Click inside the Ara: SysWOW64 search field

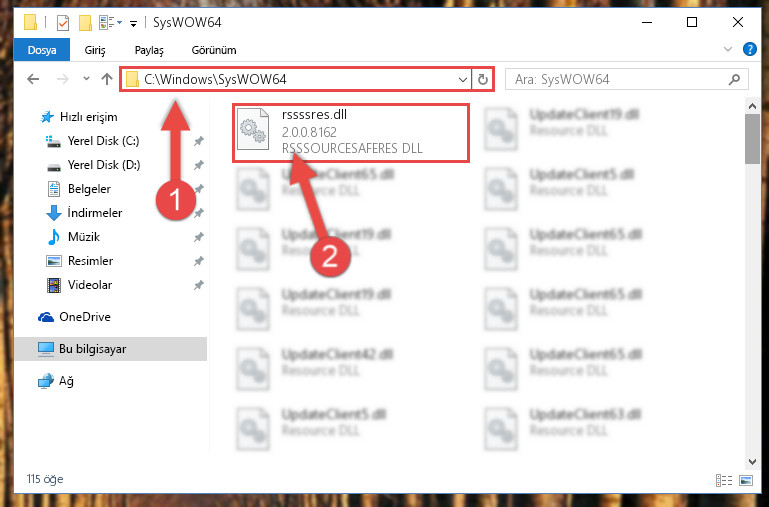click(618, 79)
